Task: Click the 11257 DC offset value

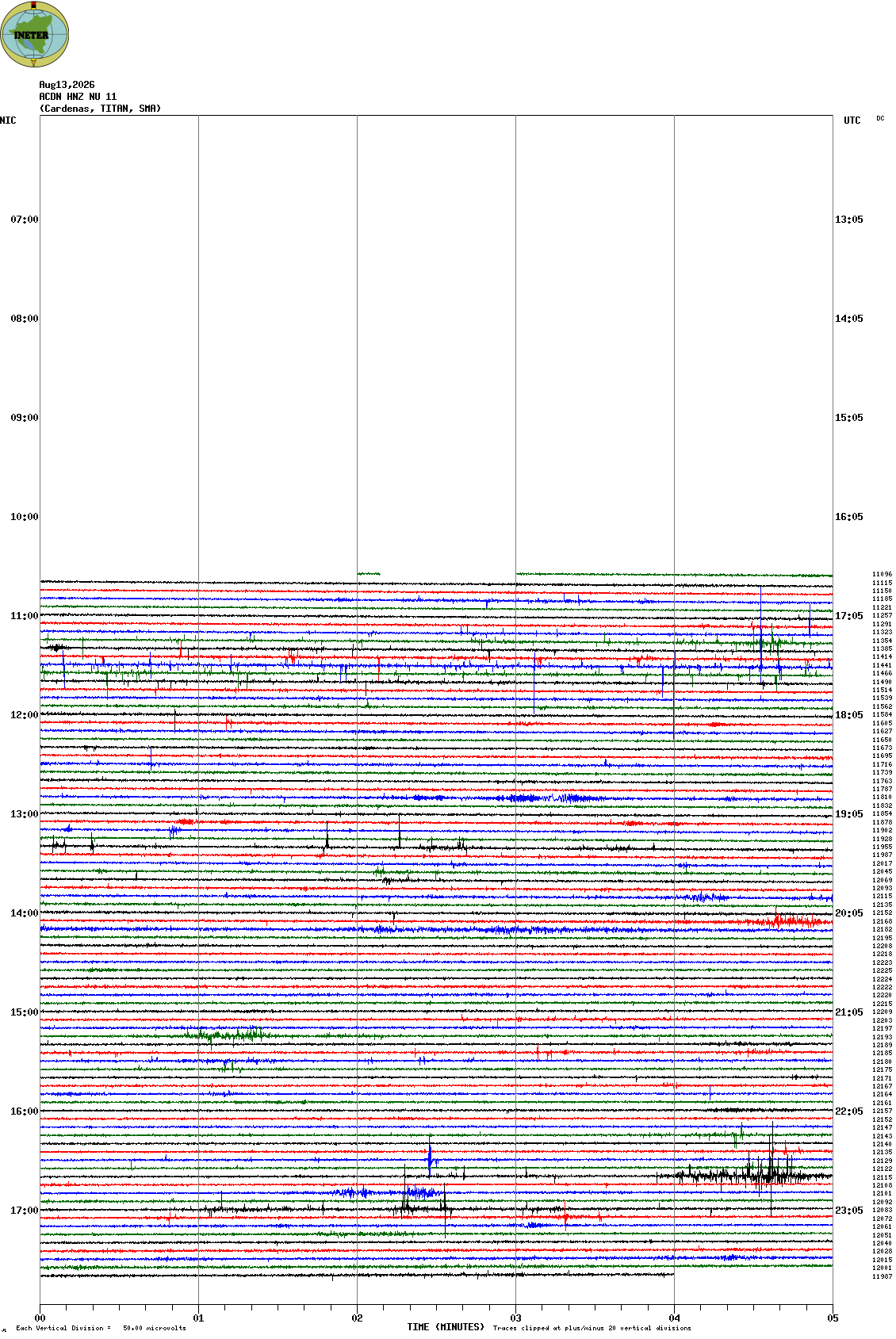Action: coord(882,615)
